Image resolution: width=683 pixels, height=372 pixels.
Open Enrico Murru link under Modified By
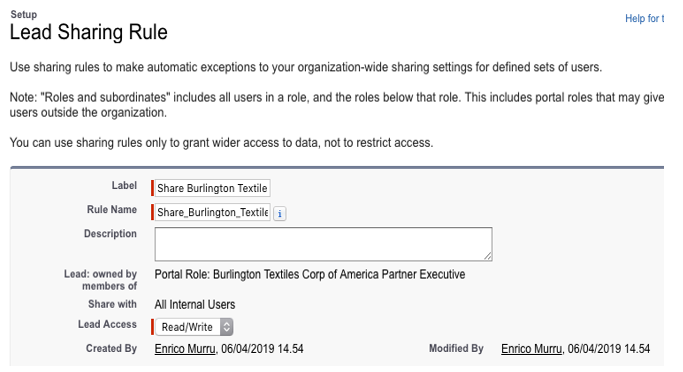531,349
